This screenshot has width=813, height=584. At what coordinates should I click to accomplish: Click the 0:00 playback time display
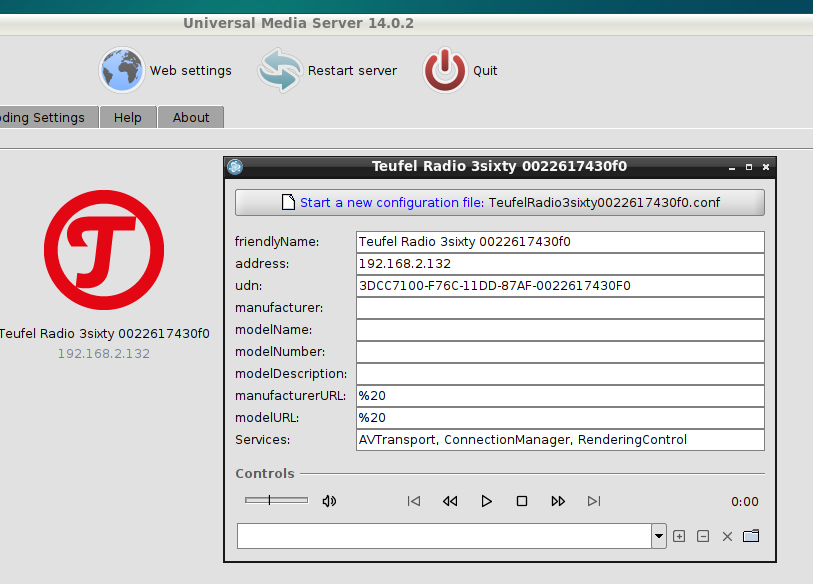tap(745, 502)
